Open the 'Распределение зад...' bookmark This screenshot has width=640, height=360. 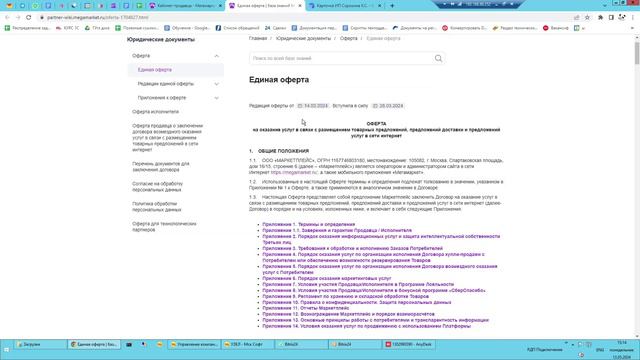click(27, 28)
